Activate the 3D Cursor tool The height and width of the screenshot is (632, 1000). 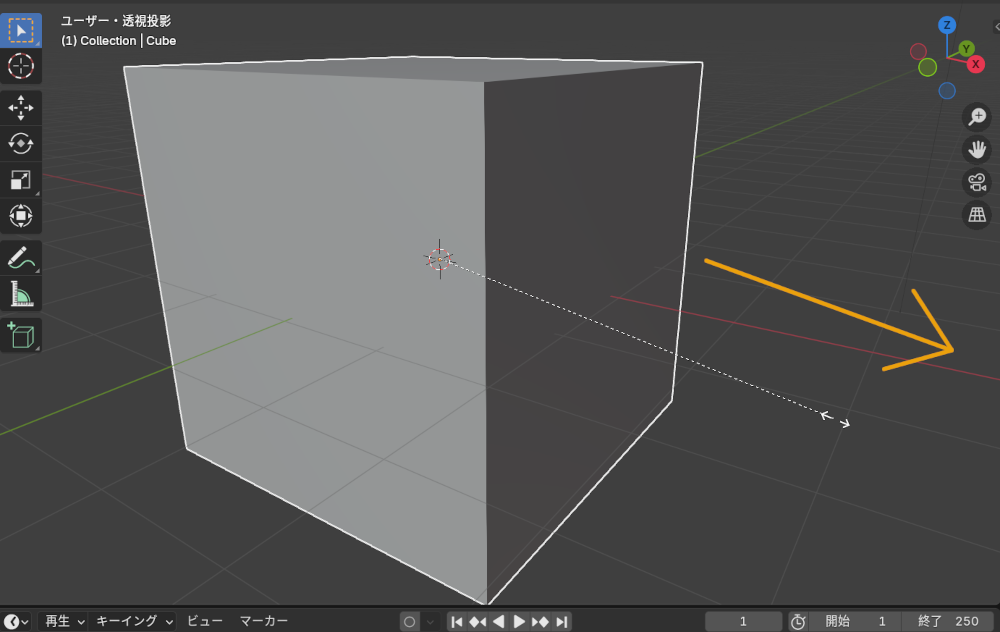tap(20, 66)
